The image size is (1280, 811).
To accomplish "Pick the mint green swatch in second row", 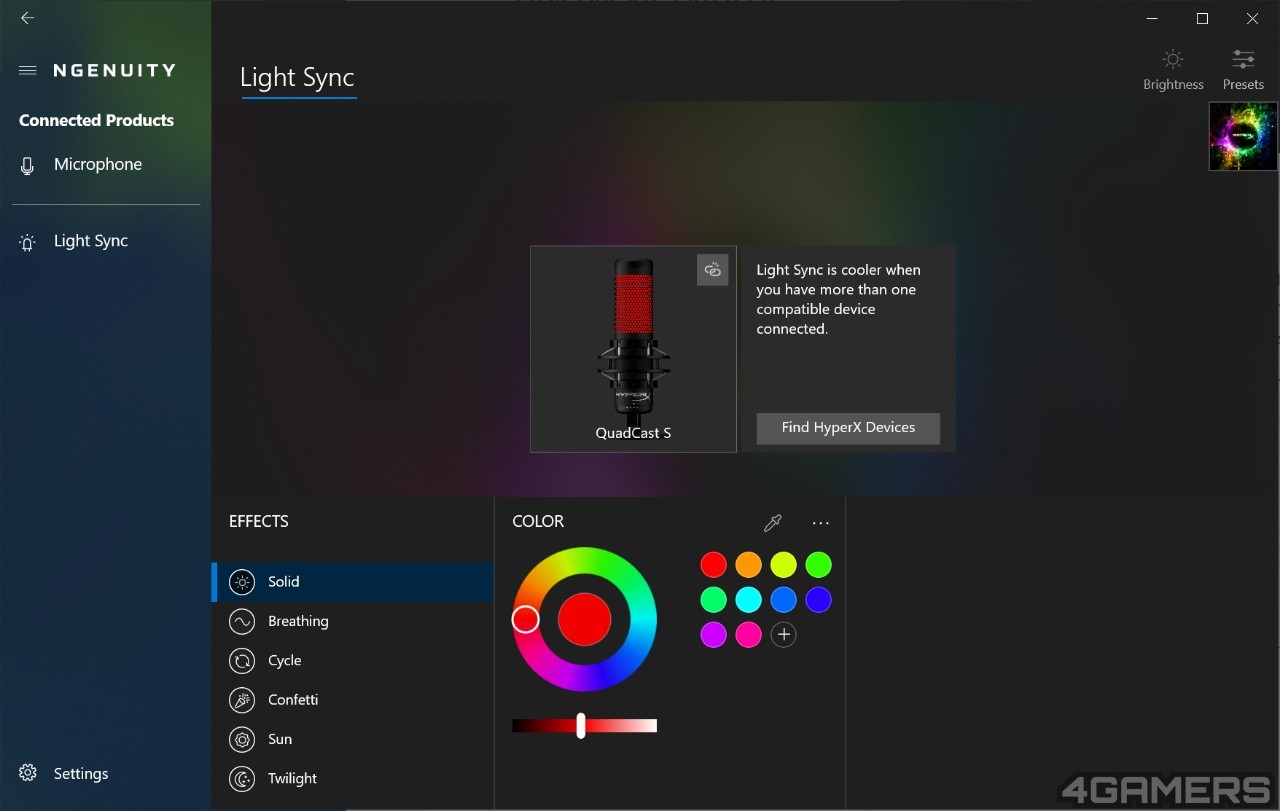I will tap(713, 600).
